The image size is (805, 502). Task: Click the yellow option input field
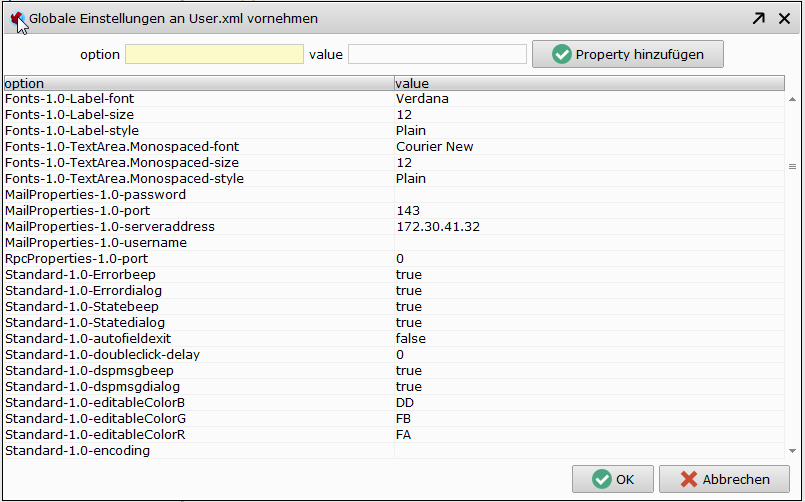214,54
